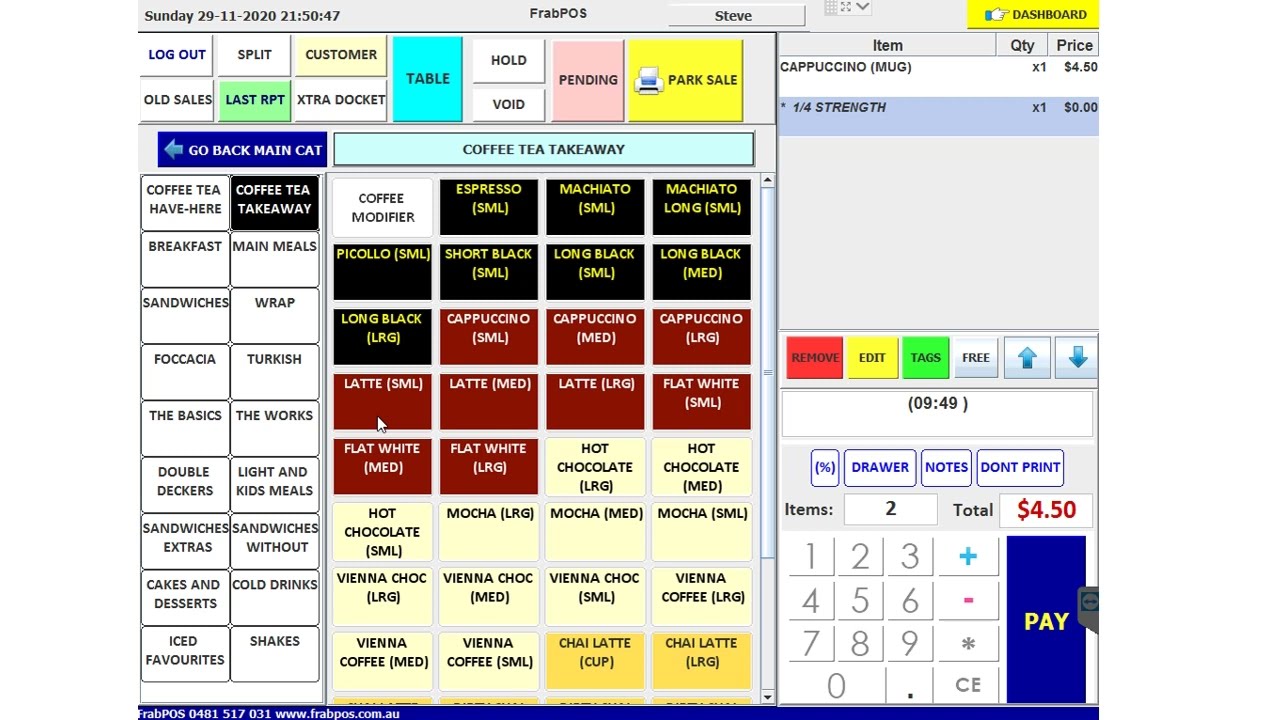The width and height of the screenshot is (1280, 720).
Task: Click the yellow EDIT button
Action: 872,358
